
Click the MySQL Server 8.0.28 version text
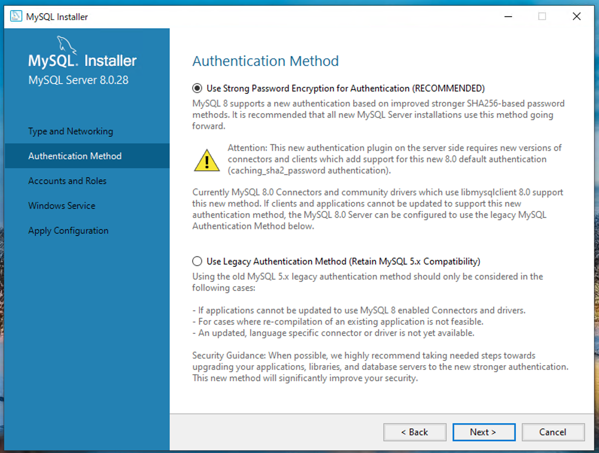pos(78,80)
